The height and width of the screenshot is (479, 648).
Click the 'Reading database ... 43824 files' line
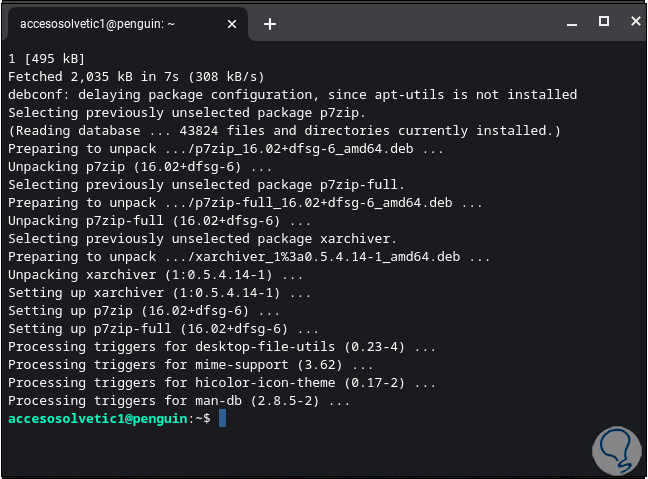[285, 130]
